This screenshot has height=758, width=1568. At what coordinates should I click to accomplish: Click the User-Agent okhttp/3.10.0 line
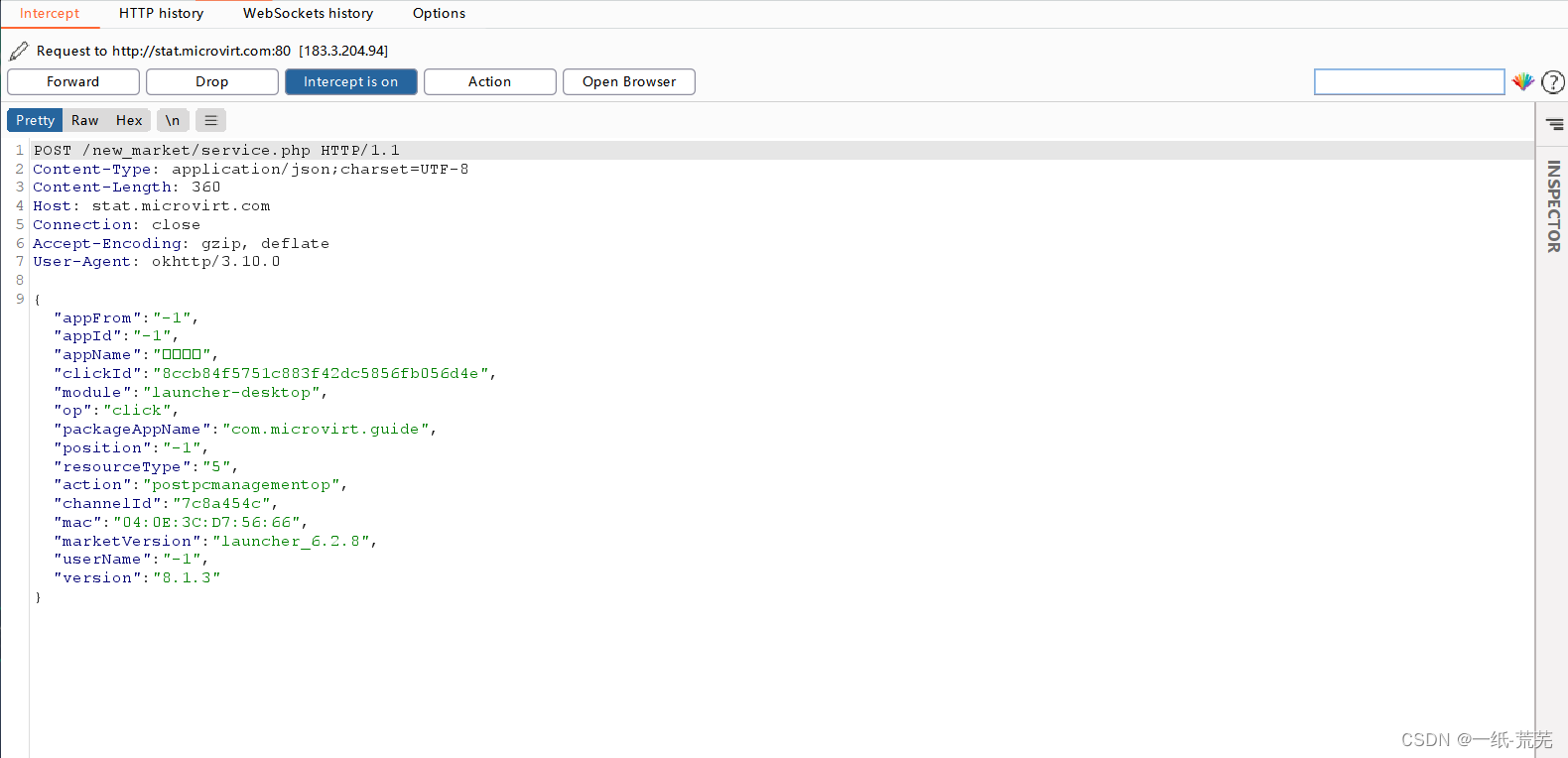tap(157, 262)
